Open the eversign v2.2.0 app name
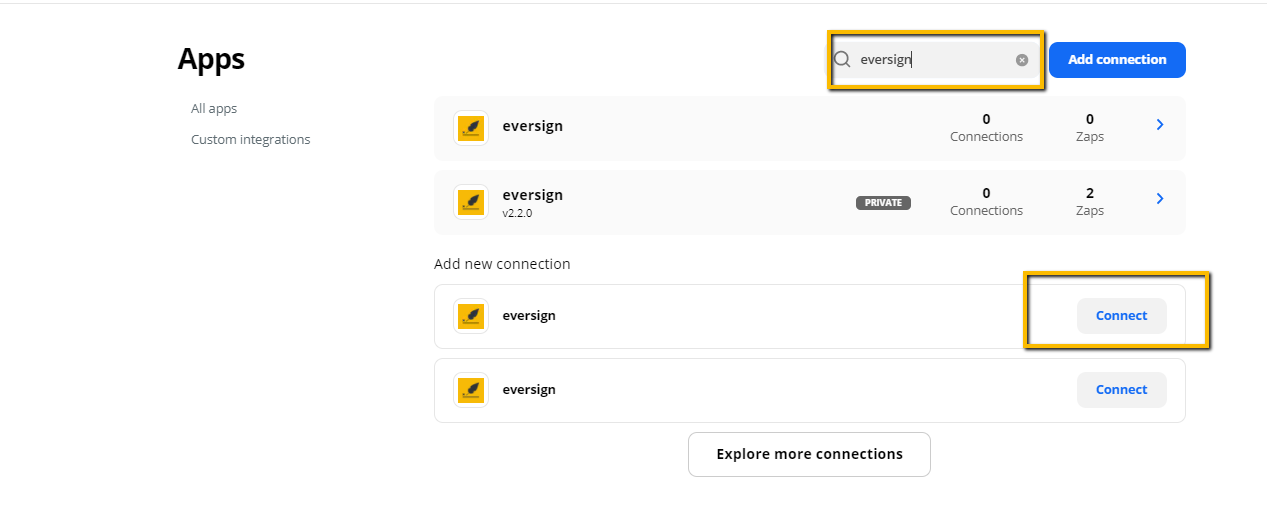The width and height of the screenshot is (1267, 532). (x=533, y=195)
